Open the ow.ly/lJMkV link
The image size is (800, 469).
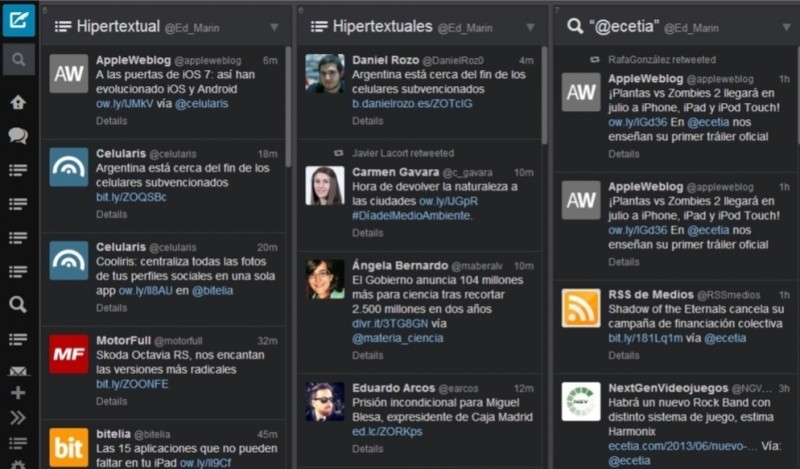124,104
